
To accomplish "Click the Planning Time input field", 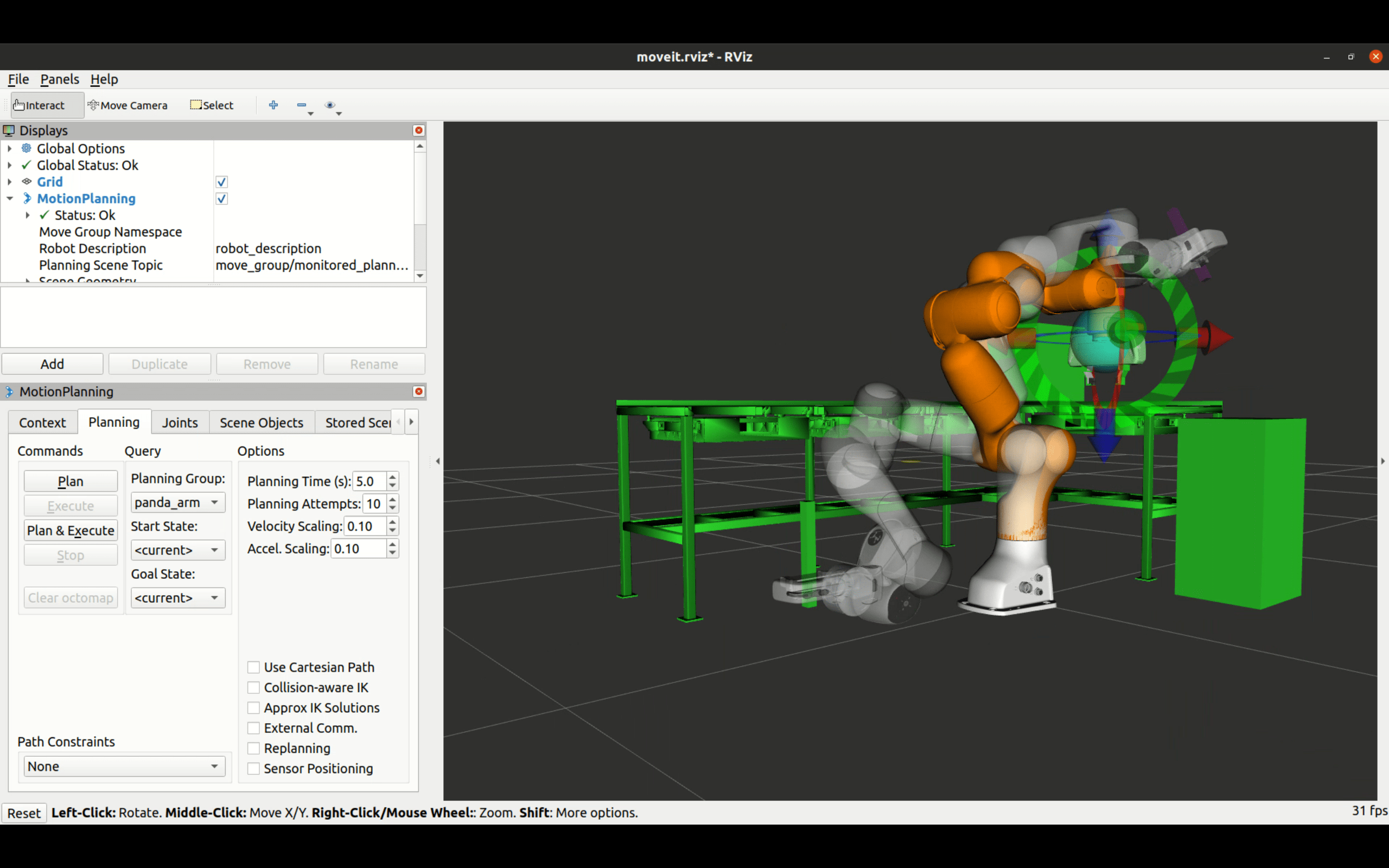I will (x=369, y=481).
